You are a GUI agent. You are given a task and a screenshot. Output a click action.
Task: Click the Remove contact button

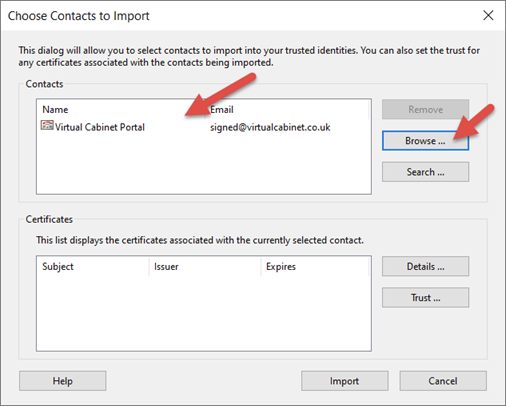point(425,109)
